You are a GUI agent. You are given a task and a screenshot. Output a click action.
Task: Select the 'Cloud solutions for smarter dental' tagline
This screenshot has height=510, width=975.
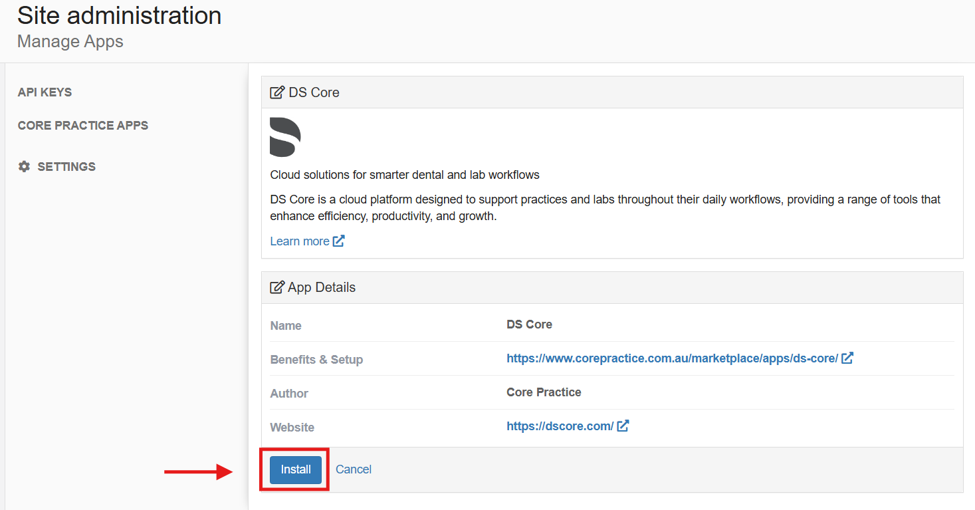pyautogui.click(x=405, y=175)
